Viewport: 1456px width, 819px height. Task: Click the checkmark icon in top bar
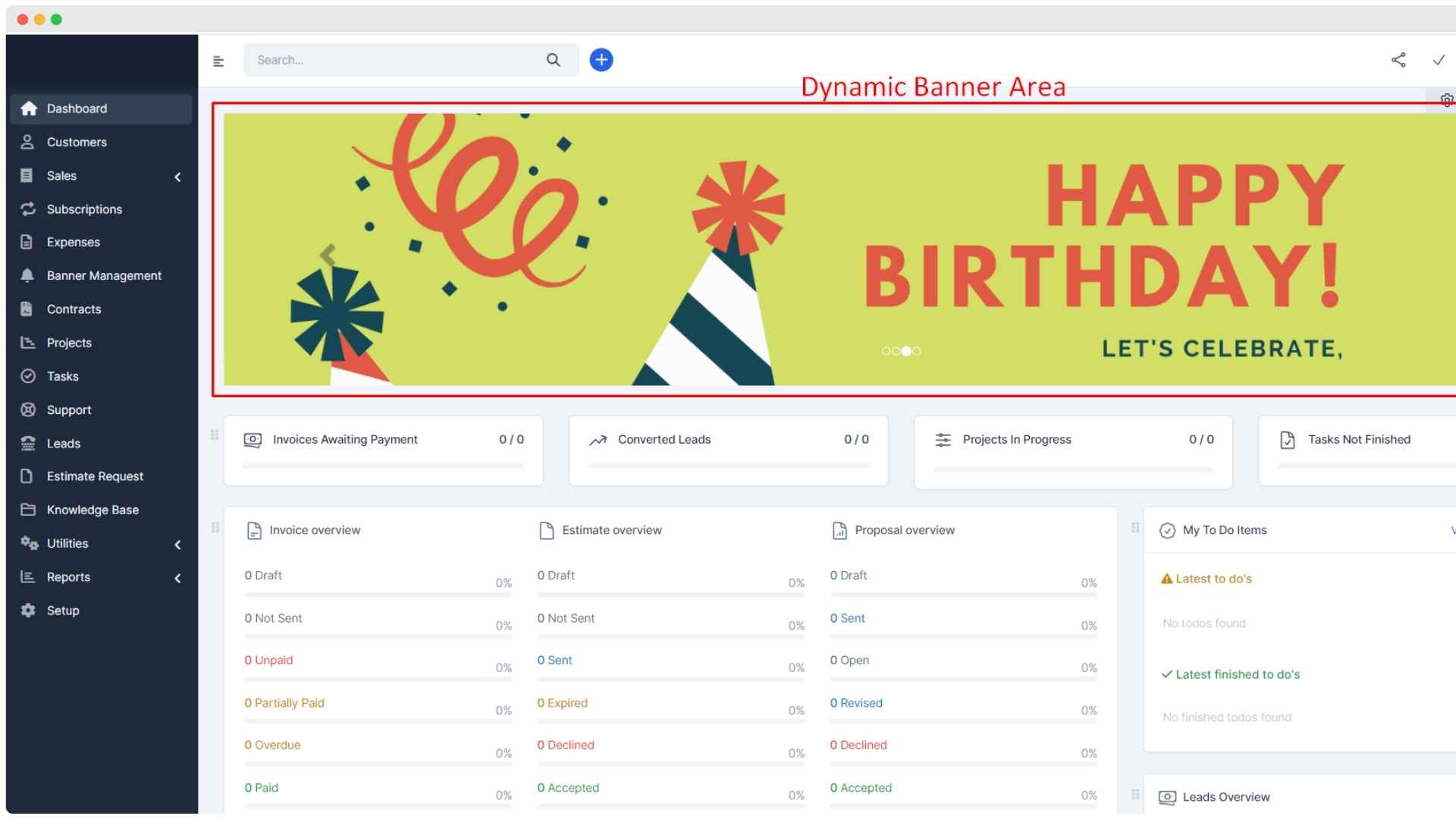(x=1439, y=60)
